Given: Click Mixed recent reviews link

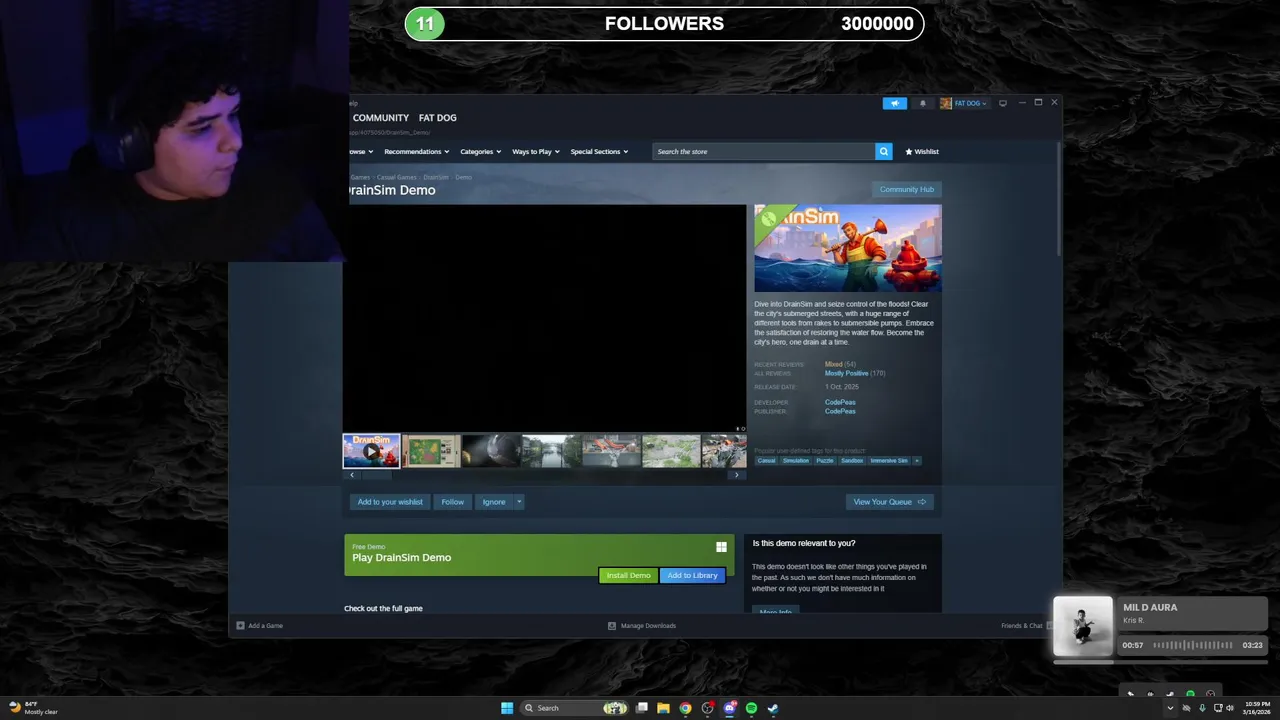Looking at the screenshot, I should (x=833, y=364).
